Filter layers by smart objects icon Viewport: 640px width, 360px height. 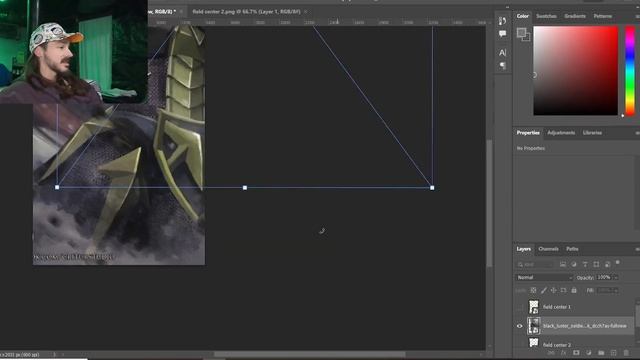pos(607,264)
